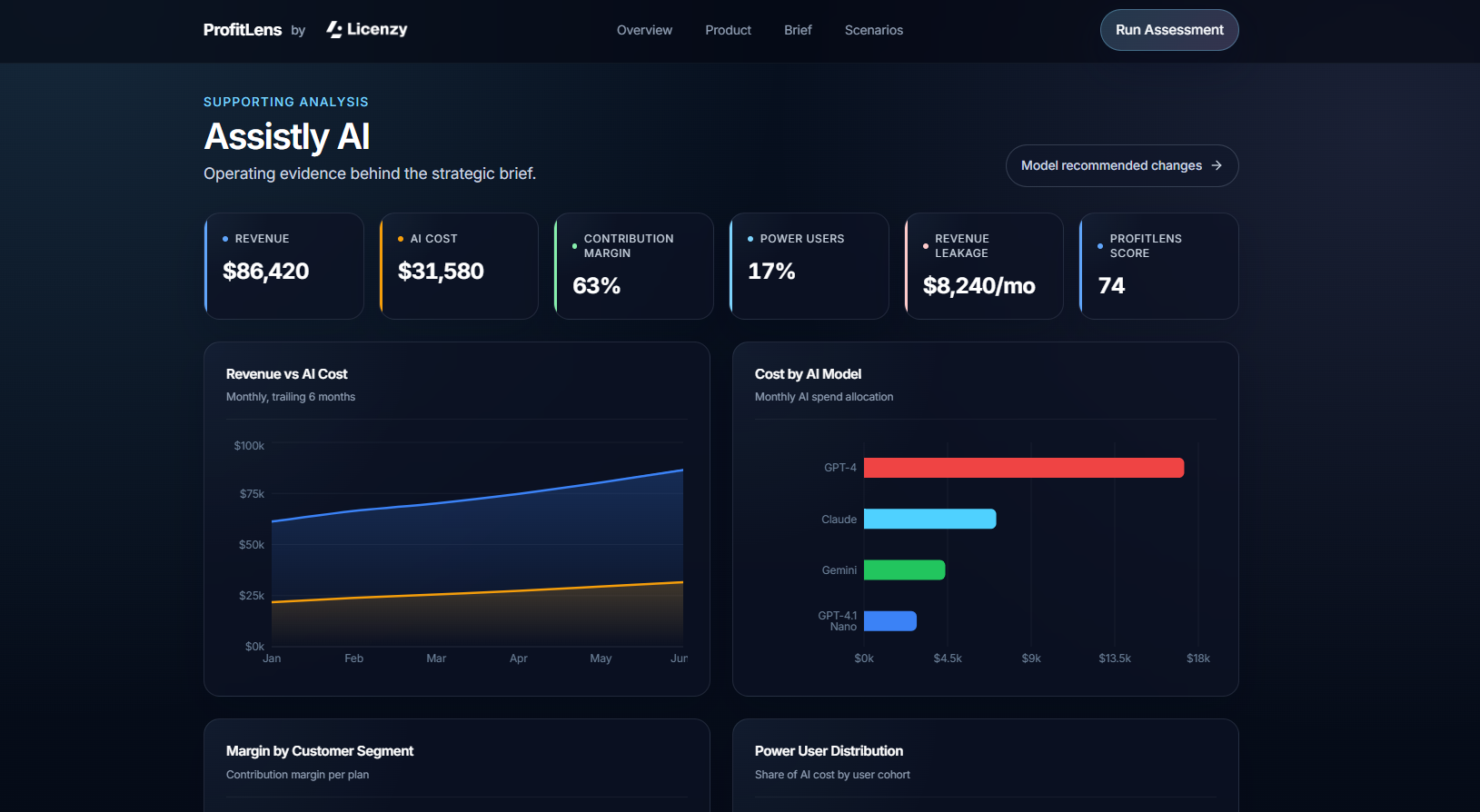Image resolution: width=1480 pixels, height=812 pixels.
Task: Switch to the Scenarios nav item
Action: 874,30
